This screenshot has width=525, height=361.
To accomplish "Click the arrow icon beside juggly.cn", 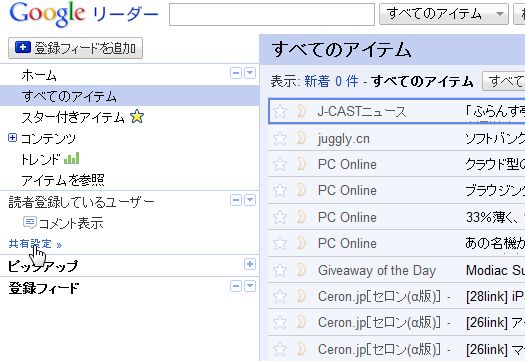I will pyautogui.click(x=302, y=138).
